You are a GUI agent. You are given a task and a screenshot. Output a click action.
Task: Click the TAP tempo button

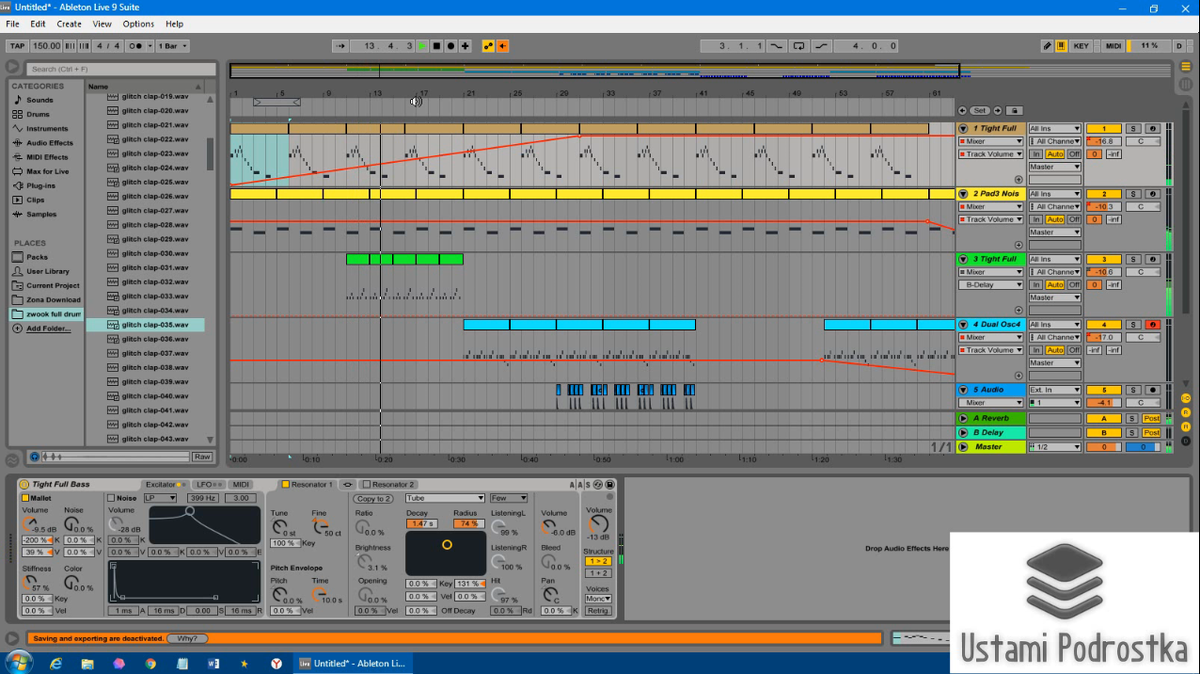point(17,46)
